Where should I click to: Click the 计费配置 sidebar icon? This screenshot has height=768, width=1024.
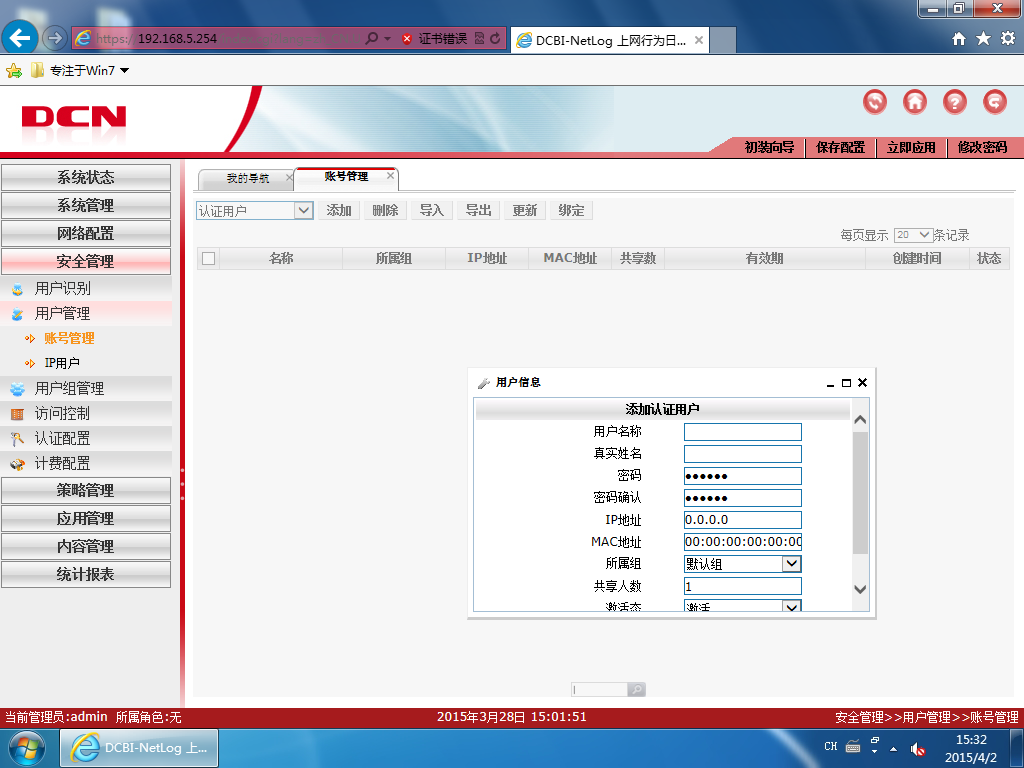(x=18, y=464)
